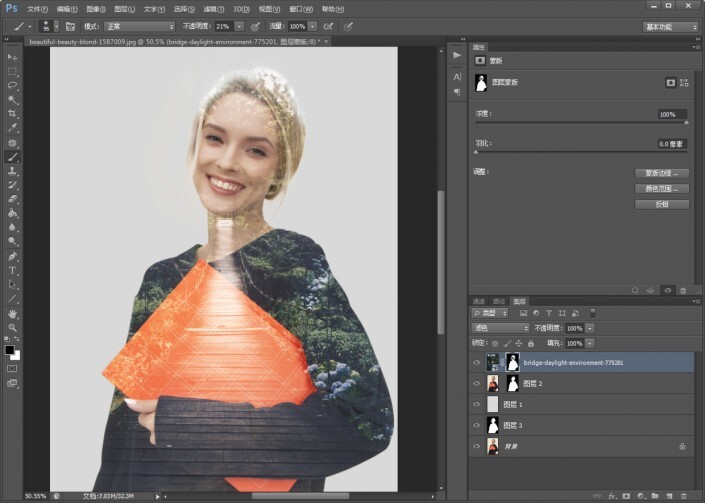Click the trash icon to delete layer
705x503 pixels.
pos(684,494)
